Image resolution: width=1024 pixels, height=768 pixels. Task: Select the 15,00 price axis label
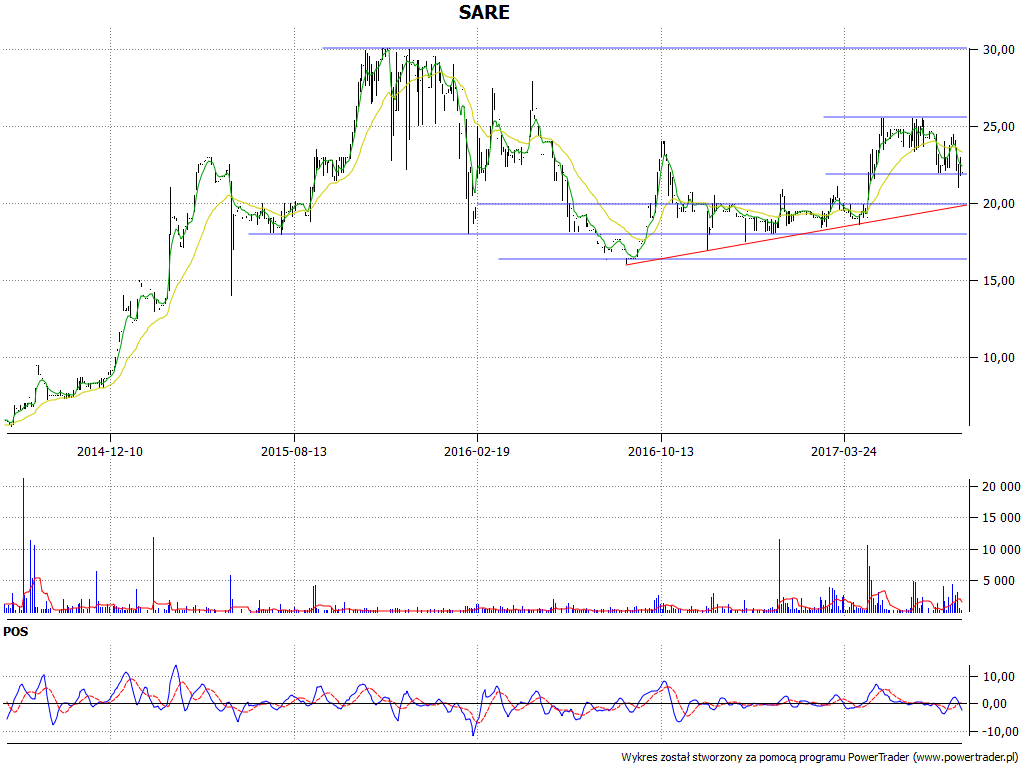[x=999, y=281]
